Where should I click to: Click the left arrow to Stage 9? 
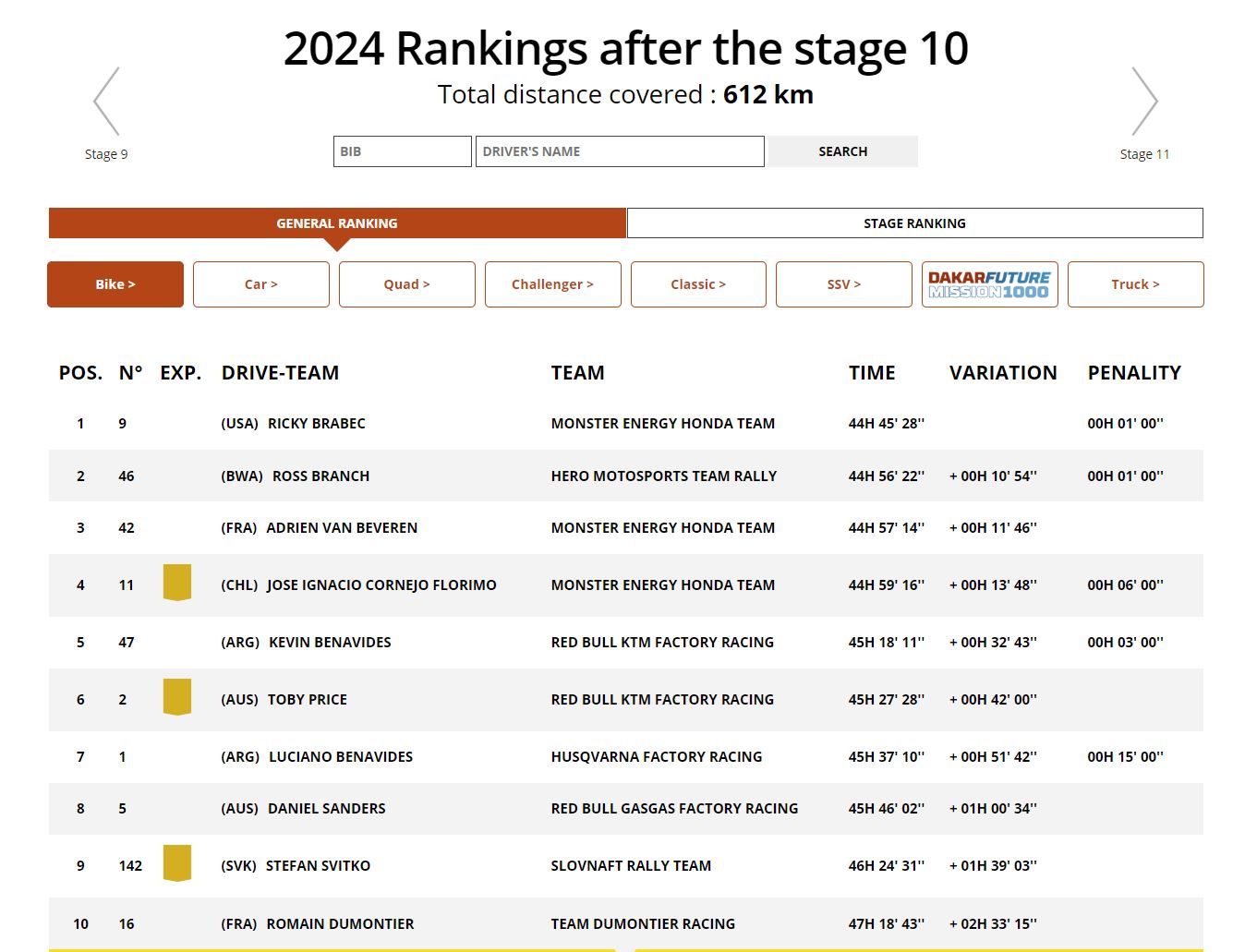(106, 102)
